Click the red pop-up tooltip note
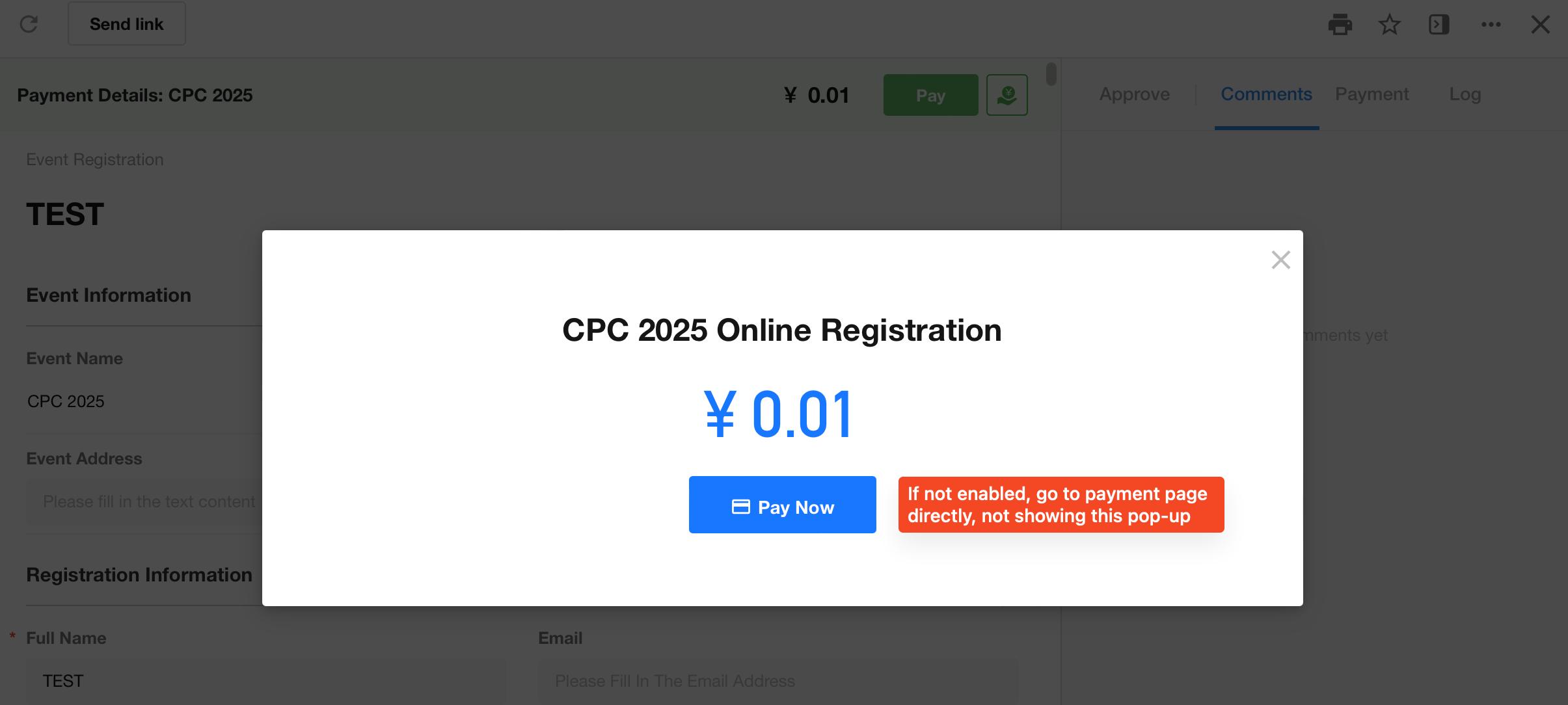The image size is (1568, 705). point(1061,505)
